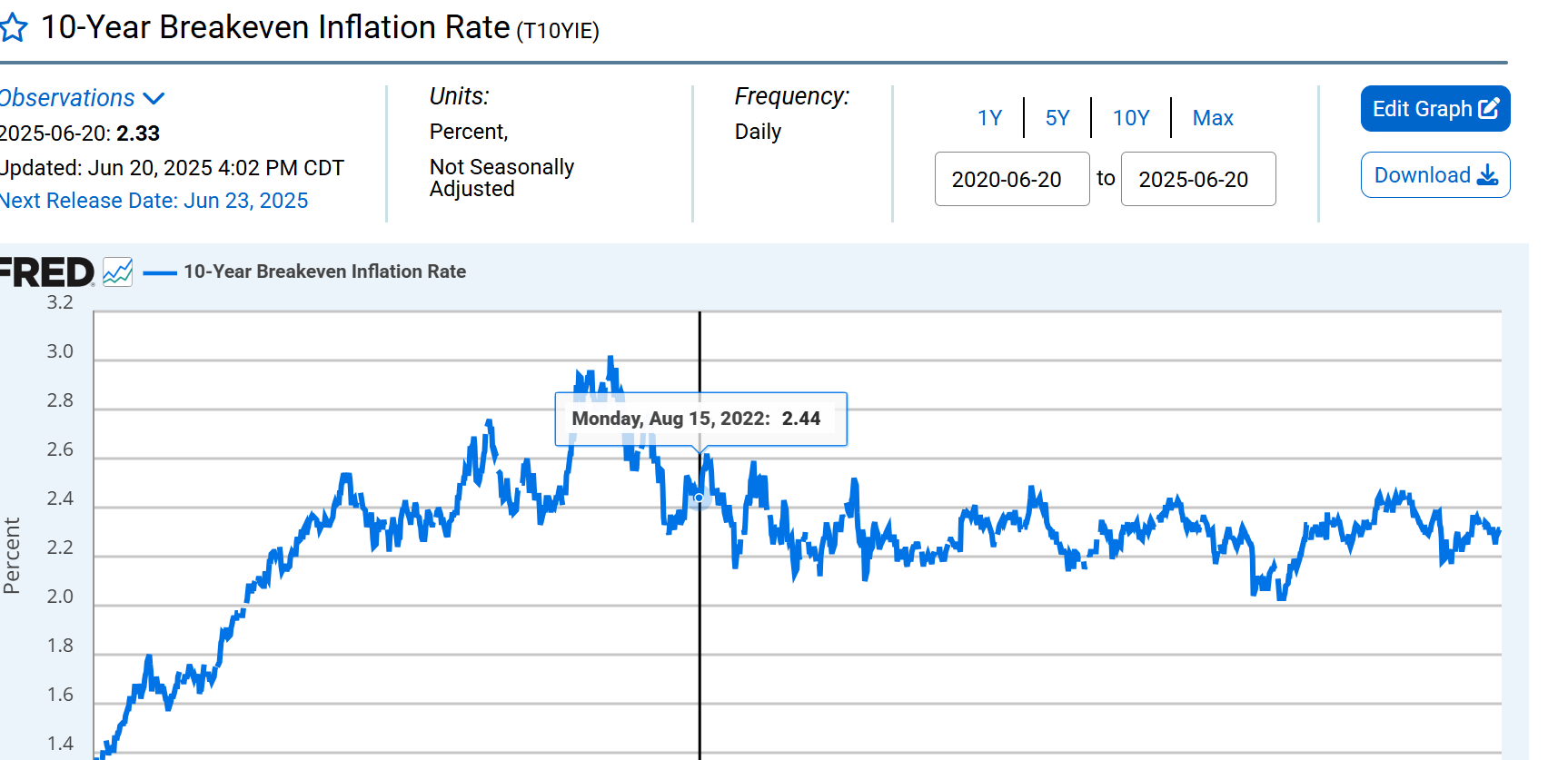Click the 2025-06-20: 2.33 observation value

coord(79,133)
